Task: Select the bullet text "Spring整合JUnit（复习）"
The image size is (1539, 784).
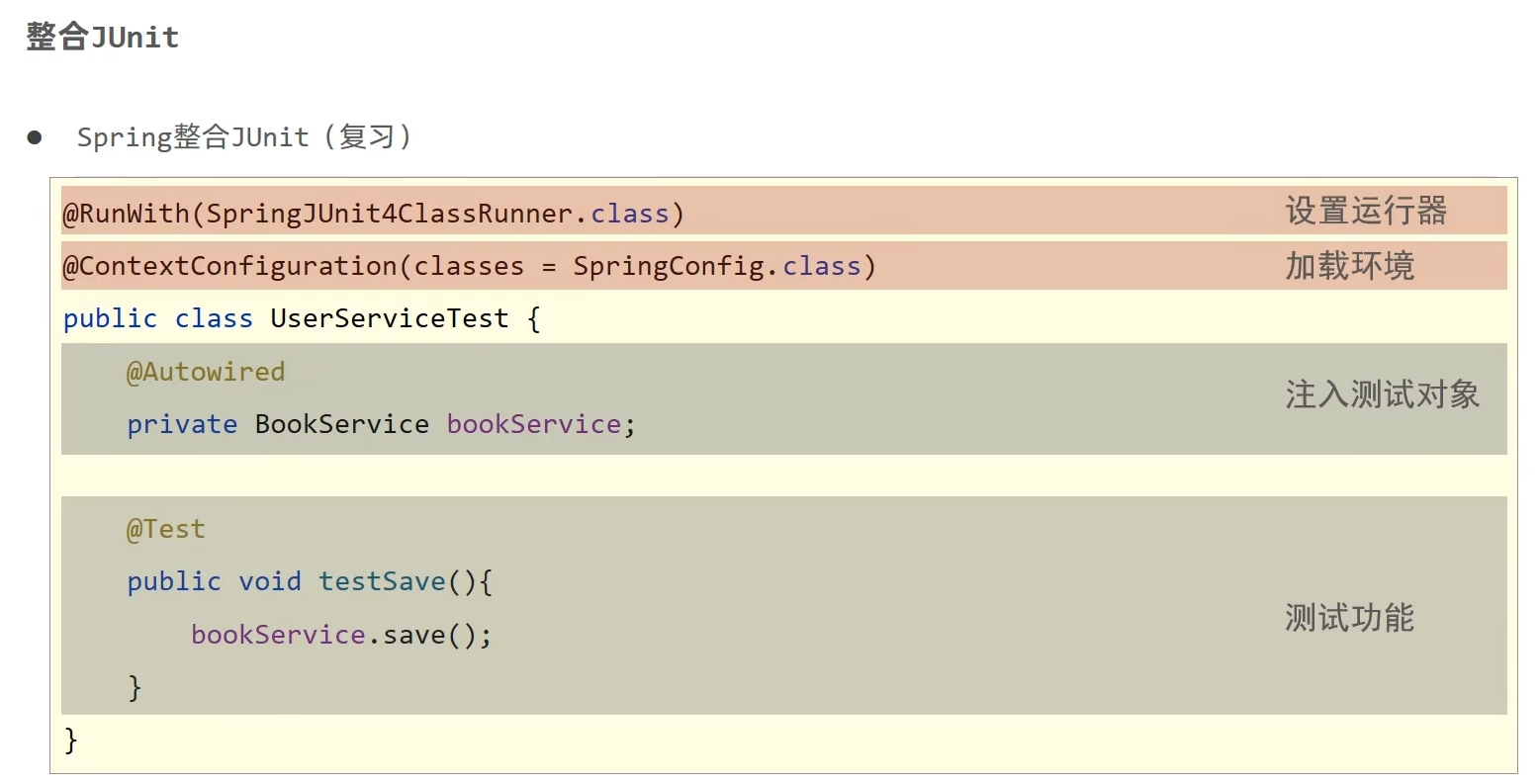Action: coord(244,136)
